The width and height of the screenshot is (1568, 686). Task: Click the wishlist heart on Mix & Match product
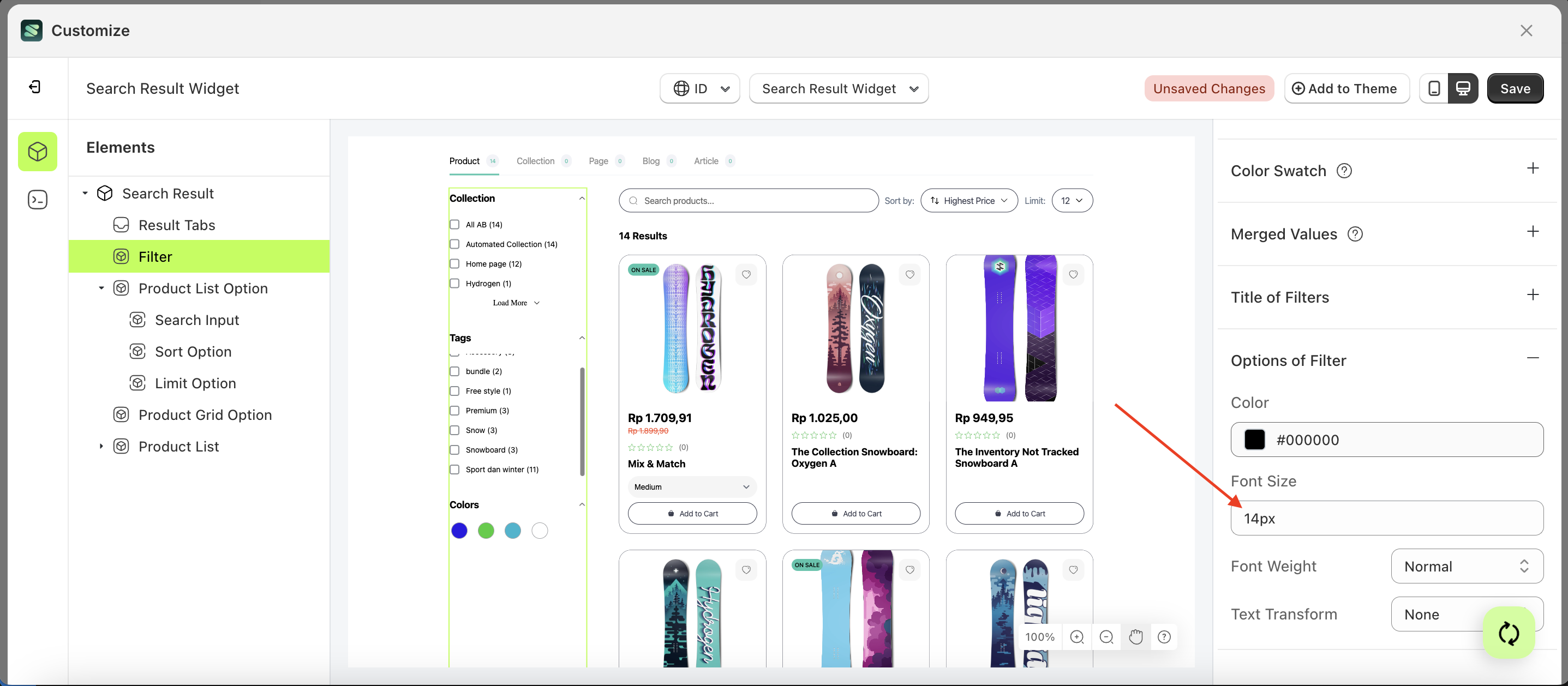click(x=746, y=274)
